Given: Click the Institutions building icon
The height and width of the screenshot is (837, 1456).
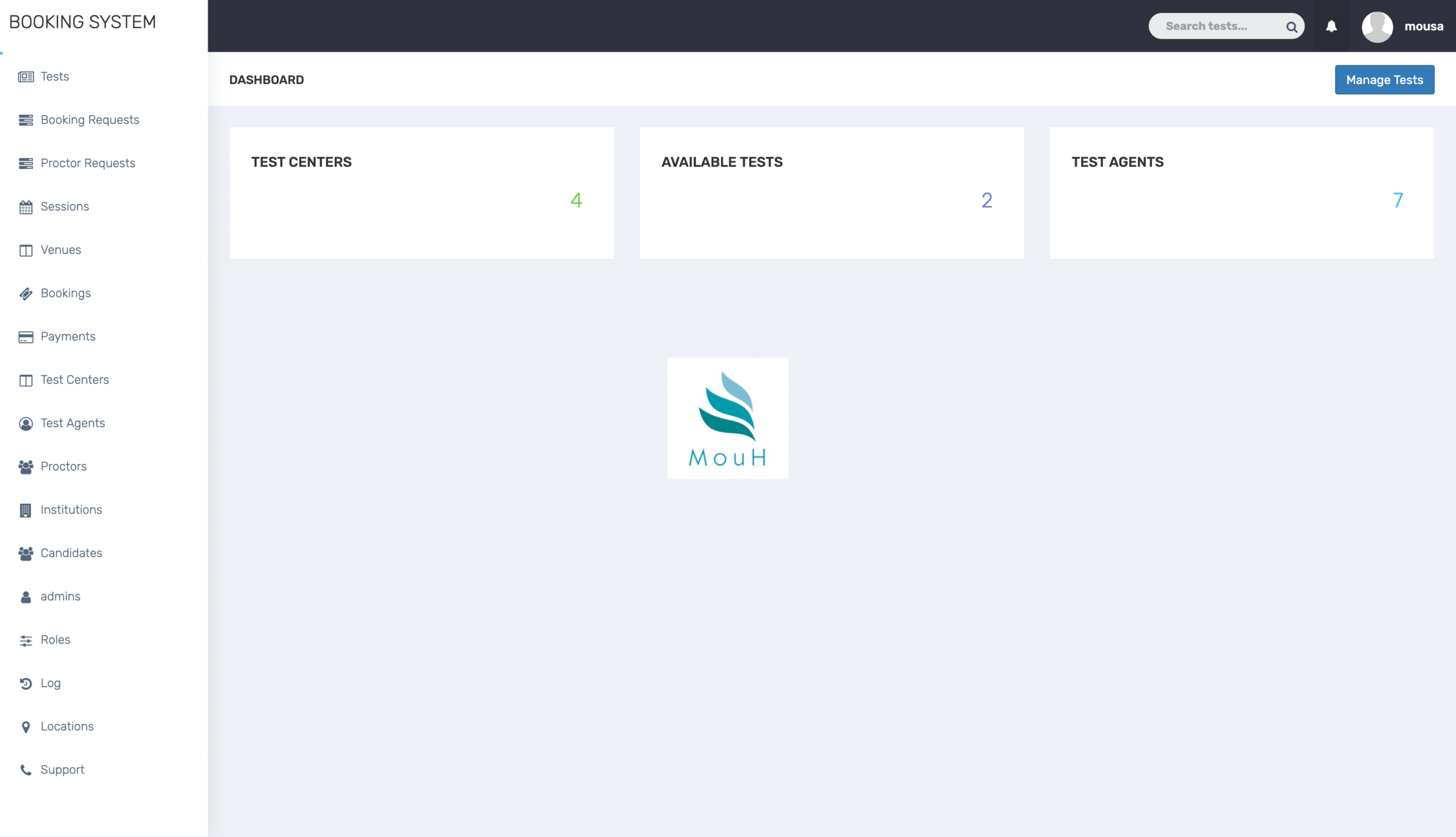Looking at the screenshot, I should click(x=26, y=511).
